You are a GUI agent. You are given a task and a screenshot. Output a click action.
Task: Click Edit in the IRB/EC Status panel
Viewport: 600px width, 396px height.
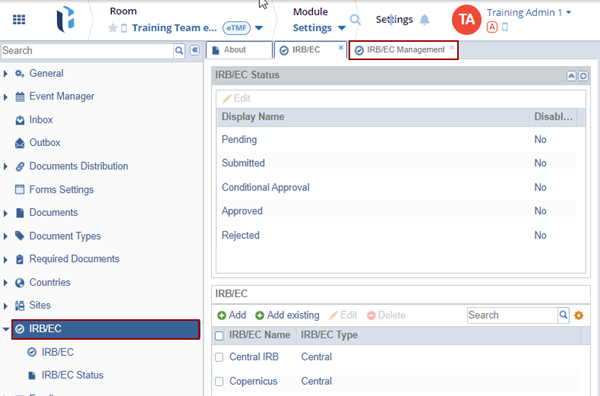coord(236,99)
